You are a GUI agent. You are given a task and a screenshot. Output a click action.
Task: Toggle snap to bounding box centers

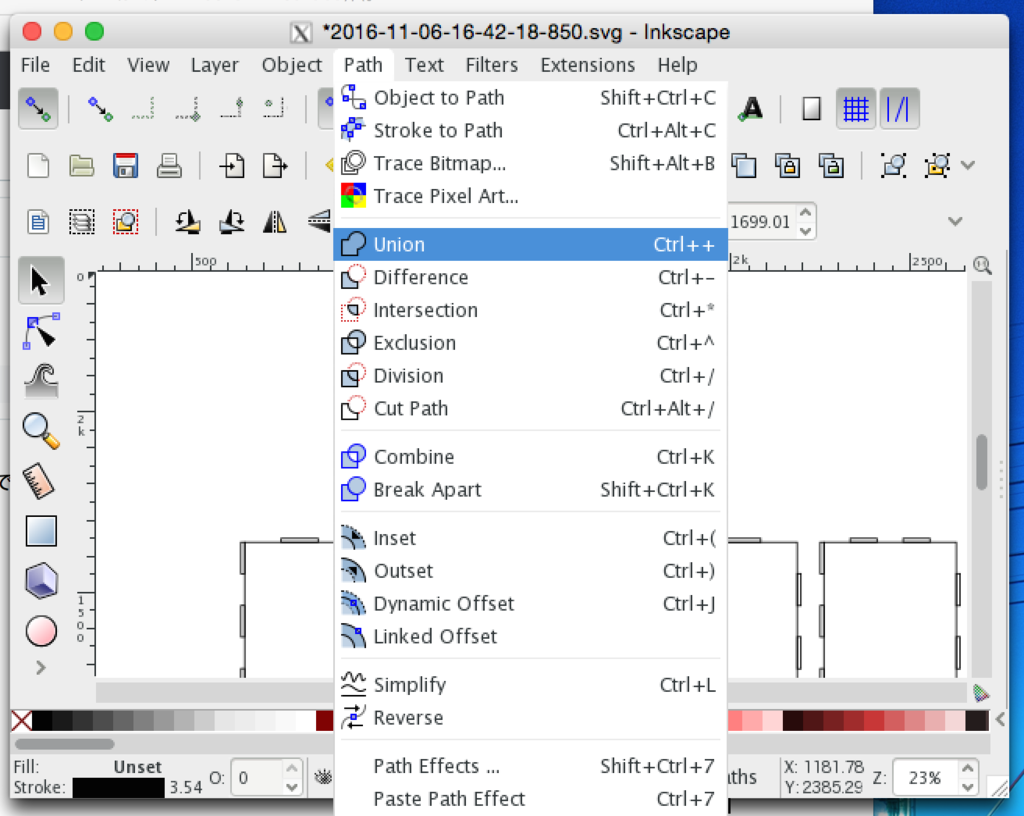point(275,108)
